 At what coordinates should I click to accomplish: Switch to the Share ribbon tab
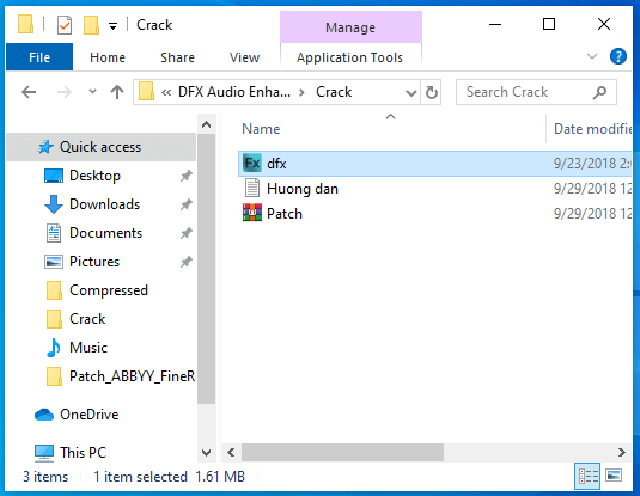coord(177,57)
